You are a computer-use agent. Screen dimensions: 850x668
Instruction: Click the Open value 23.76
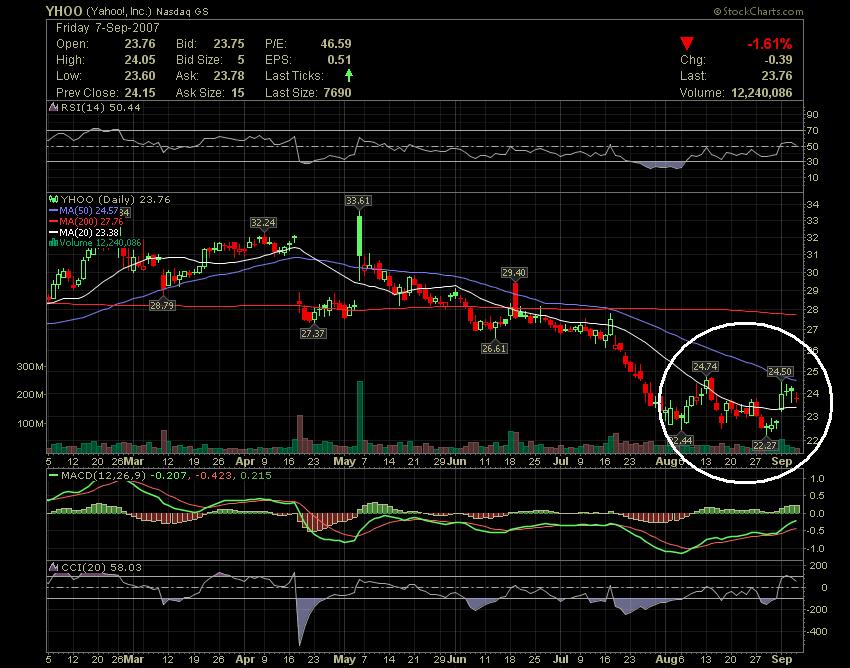pos(140,44)
